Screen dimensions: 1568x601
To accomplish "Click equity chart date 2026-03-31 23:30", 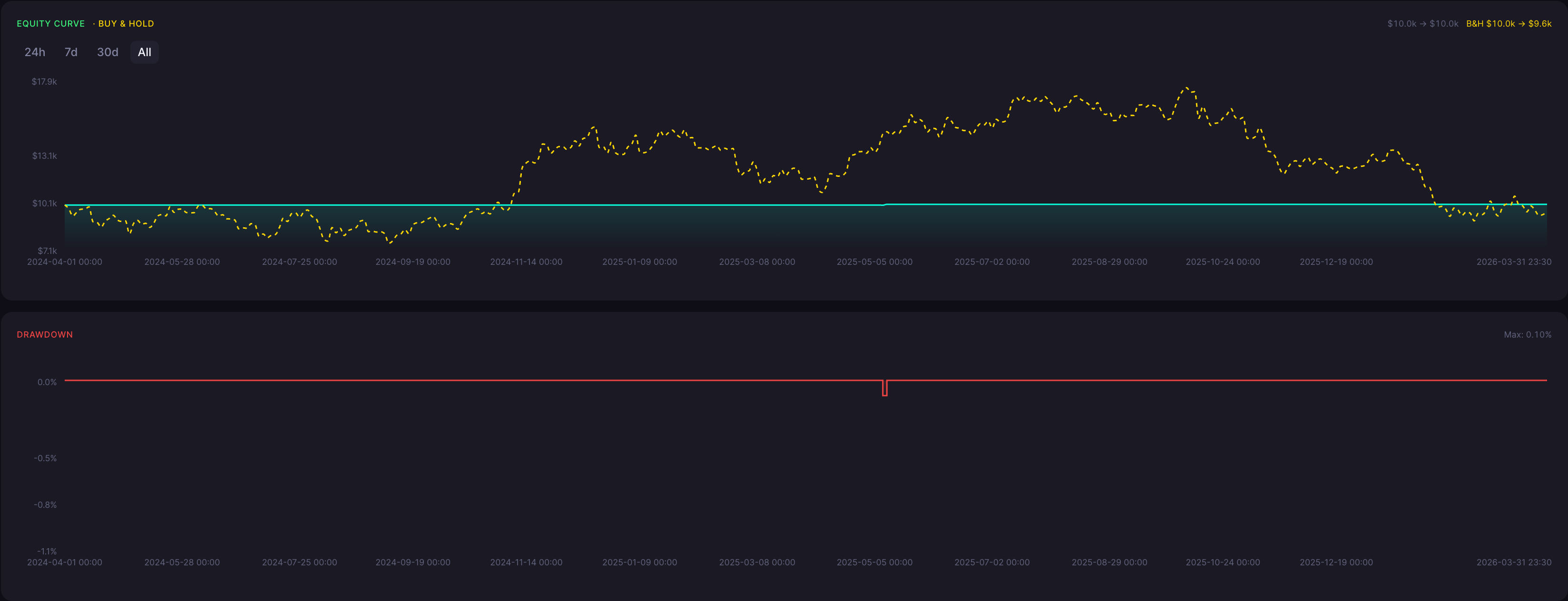I will [1514, 262].
